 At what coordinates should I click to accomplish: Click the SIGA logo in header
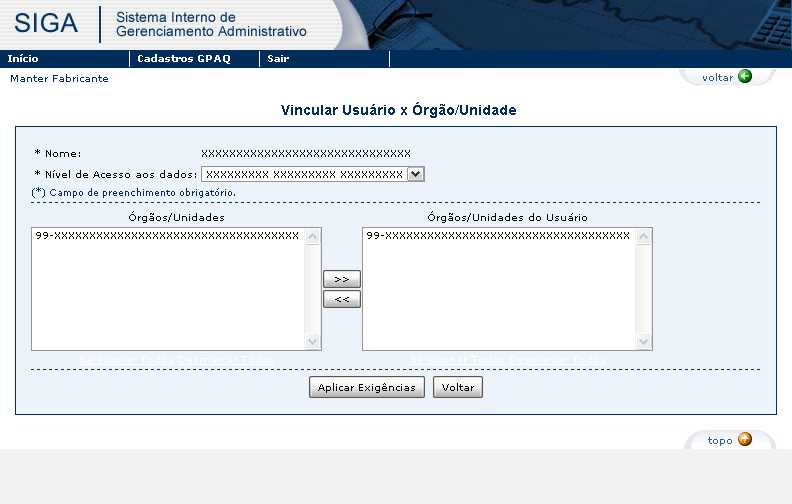click(x=47, y=24)
